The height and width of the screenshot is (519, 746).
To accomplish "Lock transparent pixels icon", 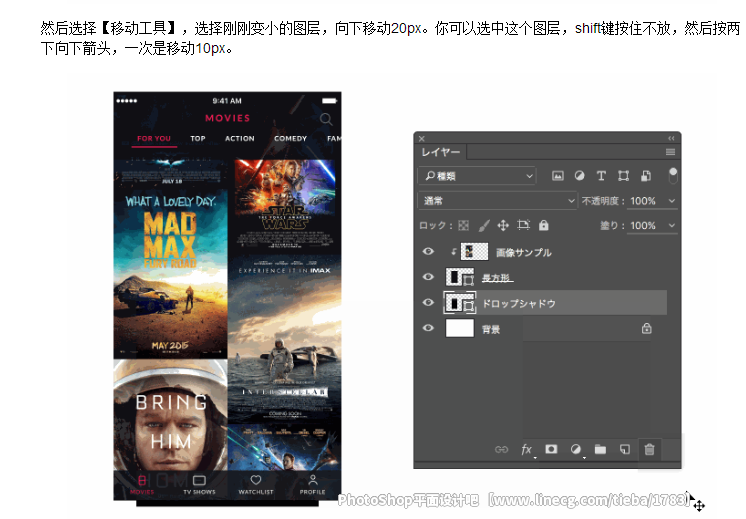I will pyautogui.click(x=463, y=225).
